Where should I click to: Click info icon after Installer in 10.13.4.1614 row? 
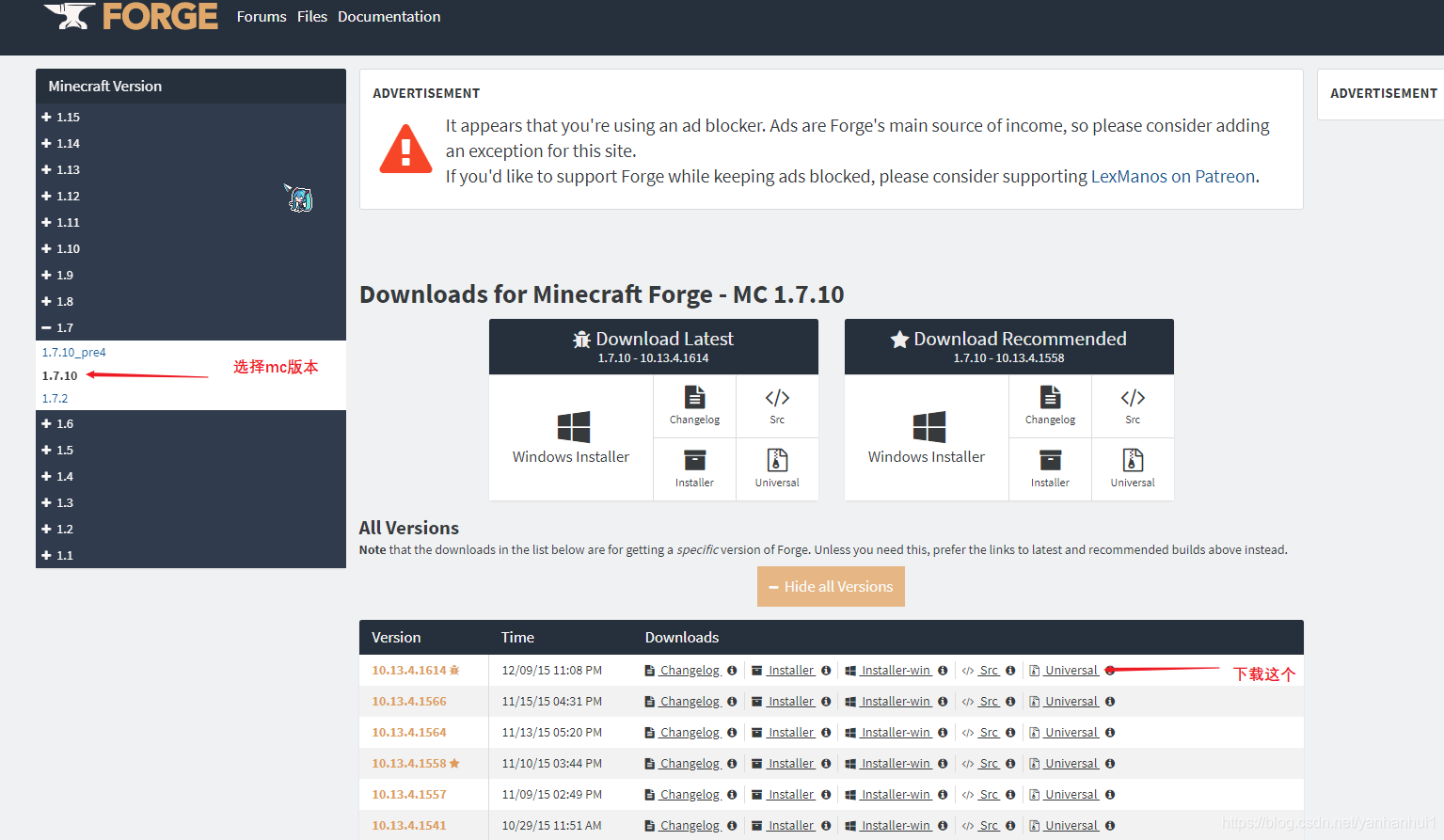826,671
